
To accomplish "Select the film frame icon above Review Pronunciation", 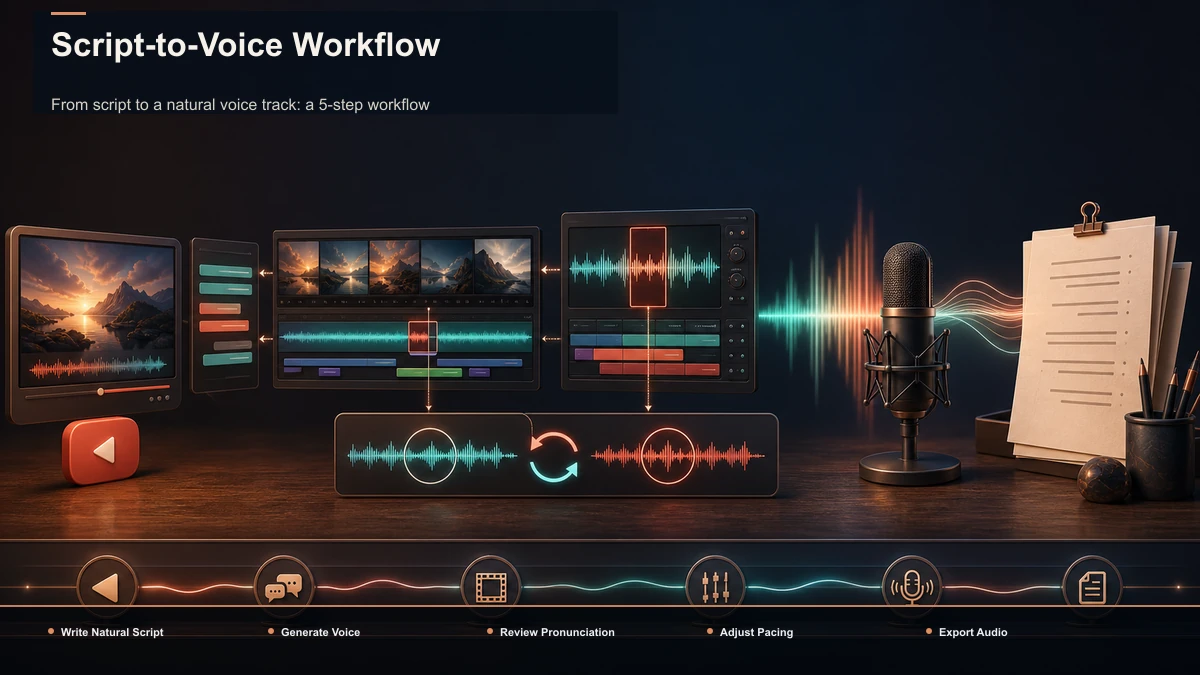I will [490, 587].
